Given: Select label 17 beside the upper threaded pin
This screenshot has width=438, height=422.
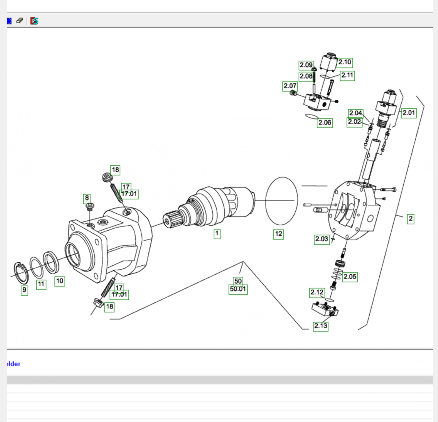Looking at the screenshot, I should pyautogui.click(x=126, y=187).
